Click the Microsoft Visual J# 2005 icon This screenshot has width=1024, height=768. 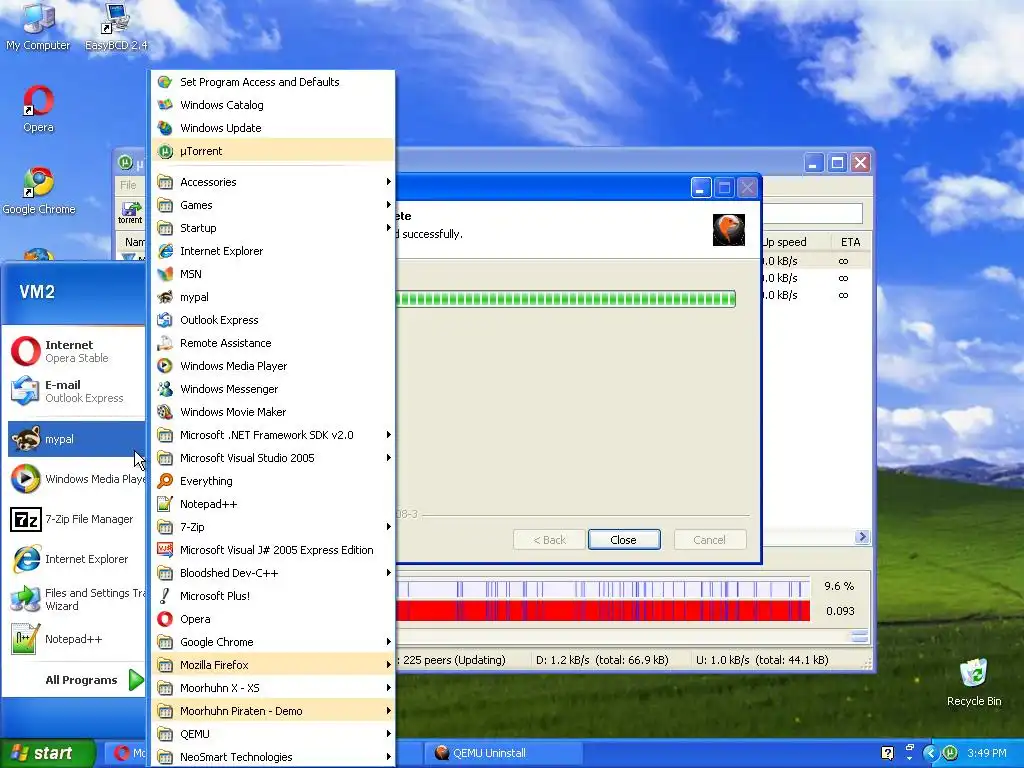pyautogui.click(x=165, y=550)
